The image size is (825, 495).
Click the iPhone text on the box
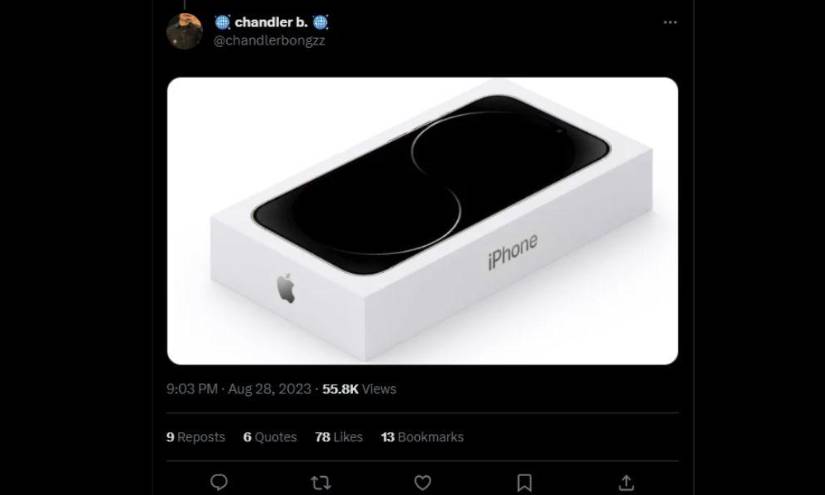click(x=512, y=252)
